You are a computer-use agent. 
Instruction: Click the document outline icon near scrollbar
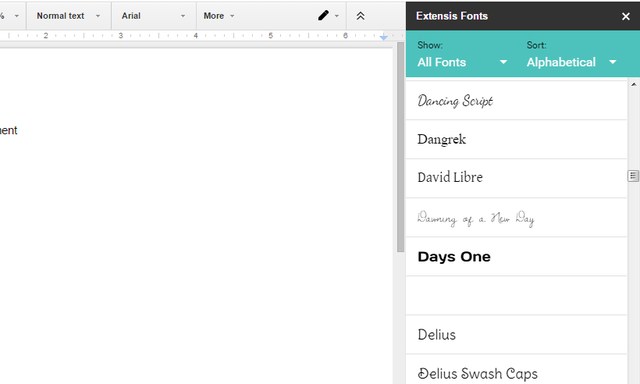pyautogui.click(x=633, y=176)
